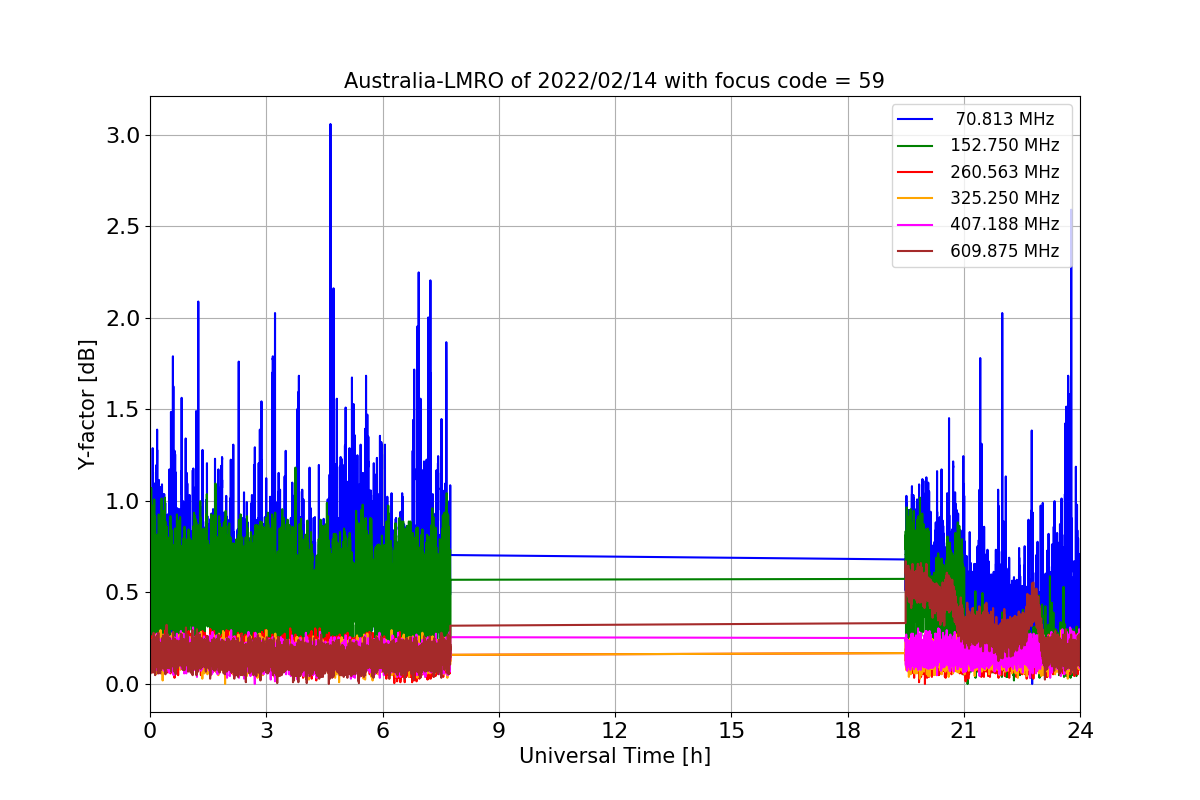Click the plot title mentioning Australia-LMRO
The width and height of the screenshot is (1200, 800).
coord(614,81)
